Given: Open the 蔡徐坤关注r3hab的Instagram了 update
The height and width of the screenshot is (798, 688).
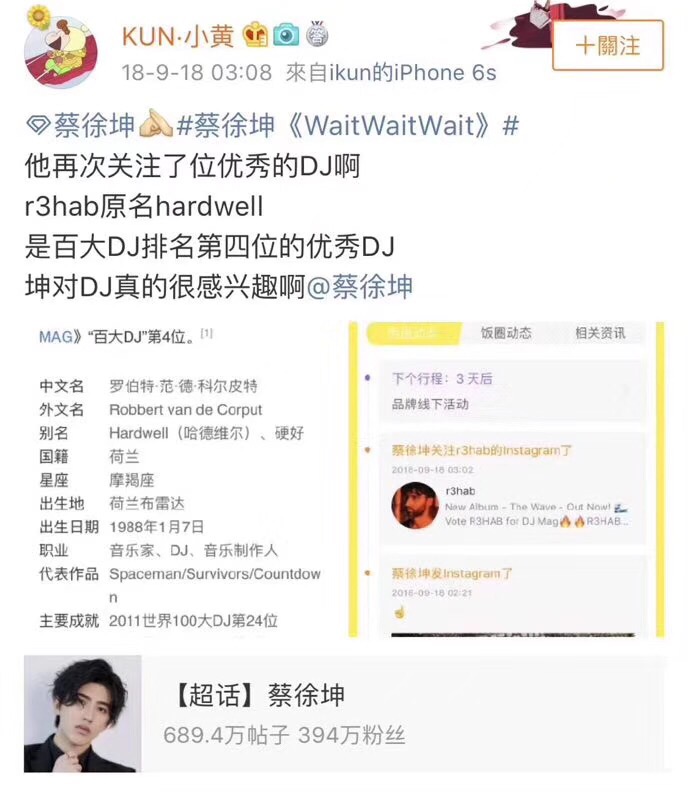Looking at the screenshot, I should [481, 450].
